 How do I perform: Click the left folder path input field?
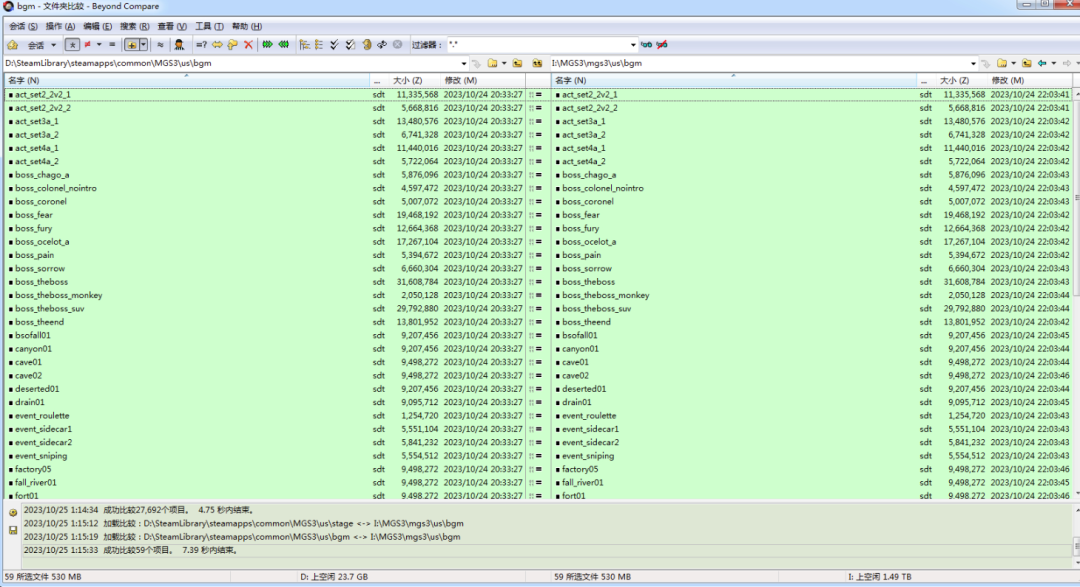click(231, 63)
